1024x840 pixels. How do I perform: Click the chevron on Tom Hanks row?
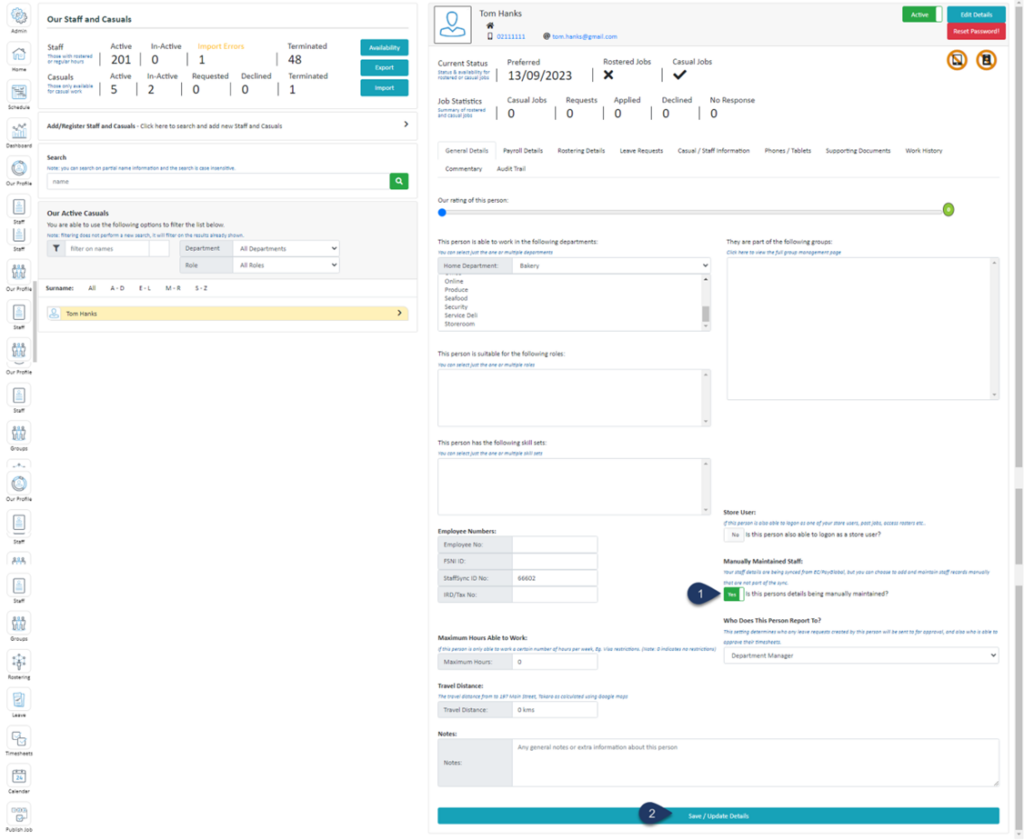coord(400,314)
